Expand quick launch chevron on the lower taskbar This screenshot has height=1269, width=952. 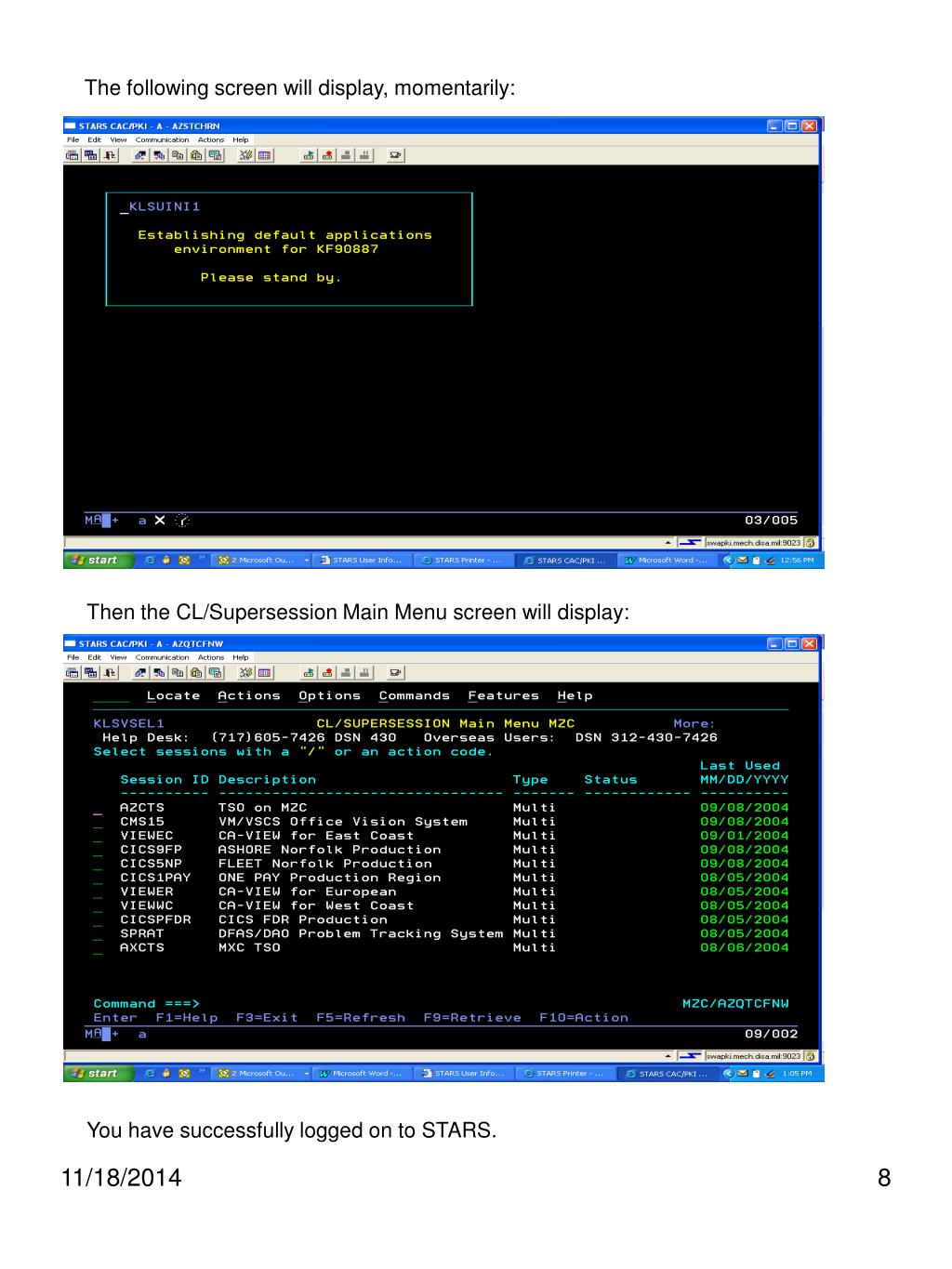pos(202,1072)
